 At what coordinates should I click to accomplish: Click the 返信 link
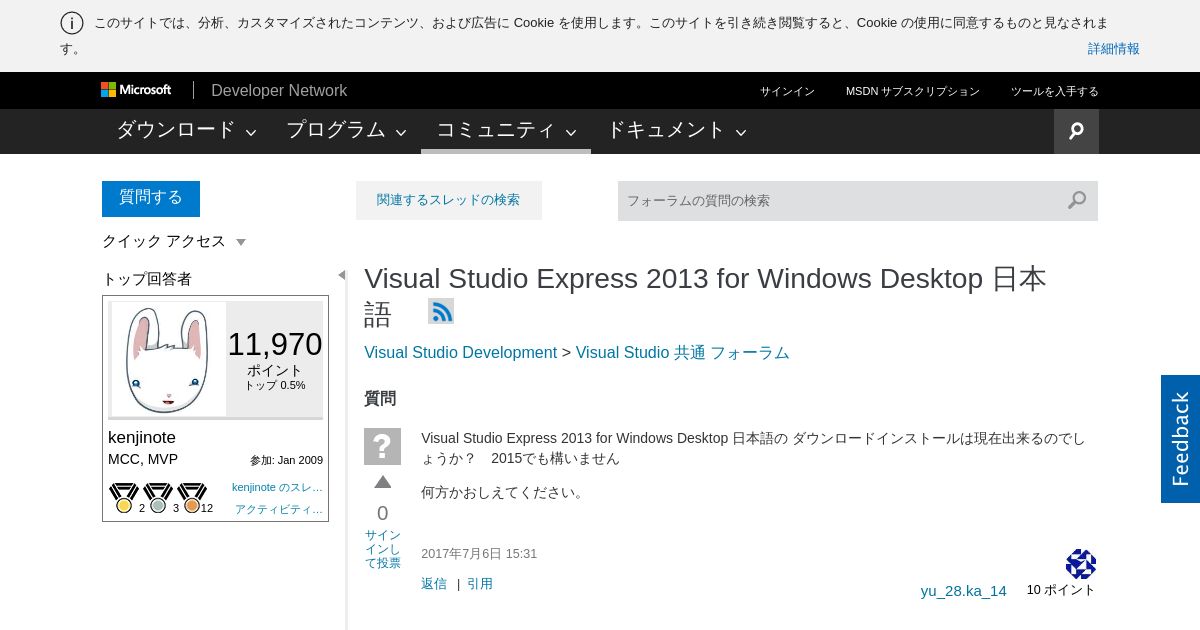coord(434,583)
